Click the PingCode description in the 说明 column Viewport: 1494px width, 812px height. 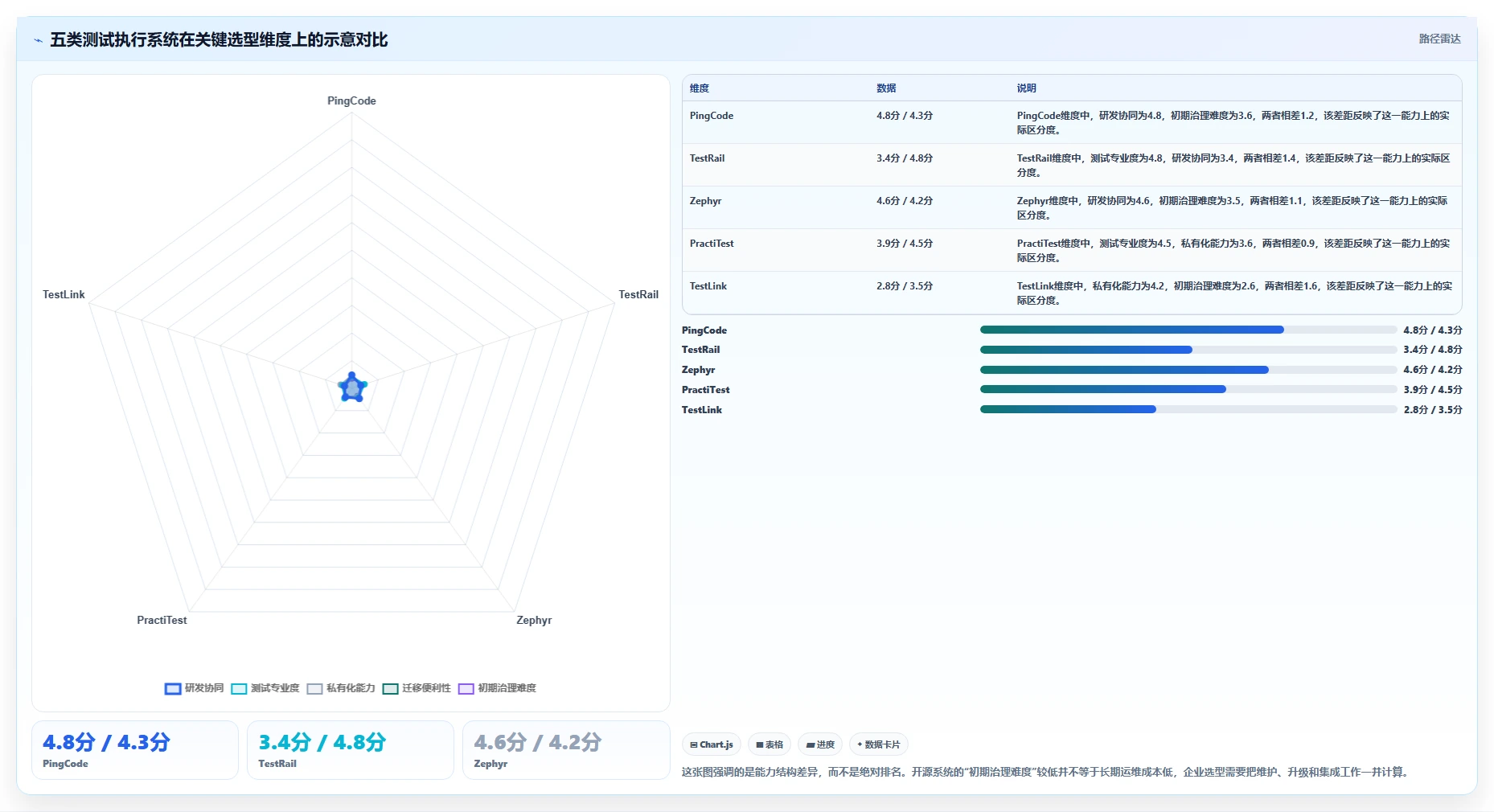coord(1233,123)
